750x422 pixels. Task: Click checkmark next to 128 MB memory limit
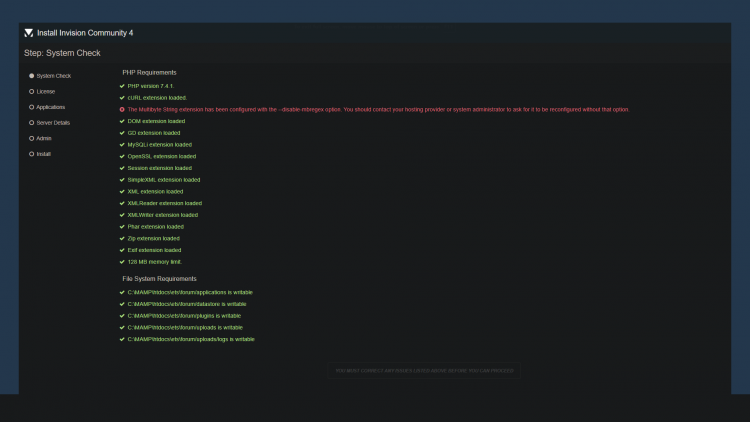click(122, 261)
